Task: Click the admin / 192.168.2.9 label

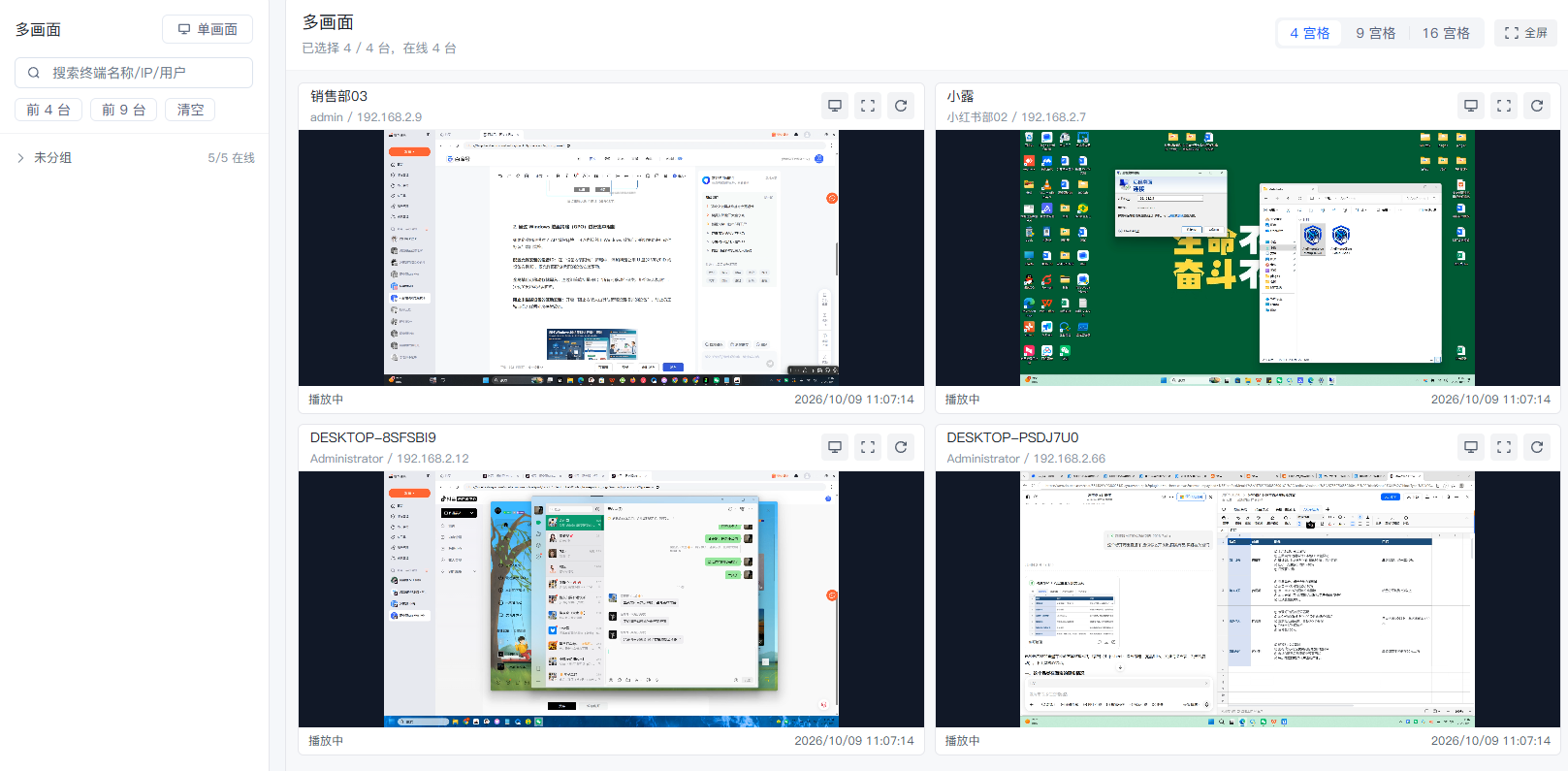Action: tap(366, 117)
